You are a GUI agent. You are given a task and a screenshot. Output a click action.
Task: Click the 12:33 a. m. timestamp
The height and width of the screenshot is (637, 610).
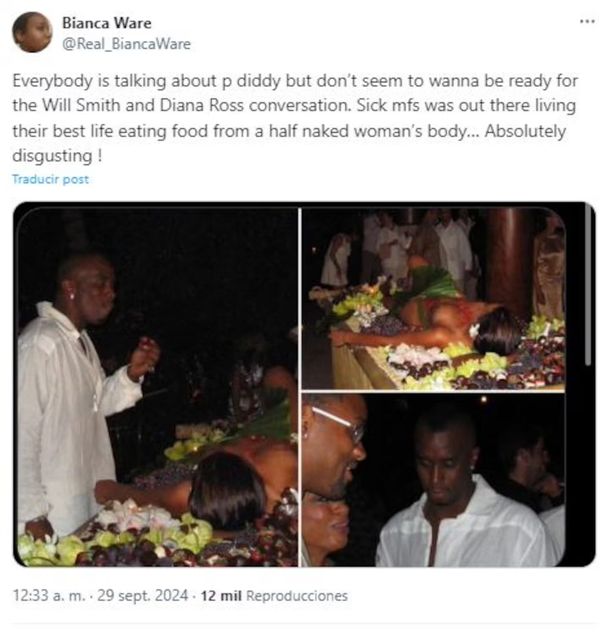[48, 595]
